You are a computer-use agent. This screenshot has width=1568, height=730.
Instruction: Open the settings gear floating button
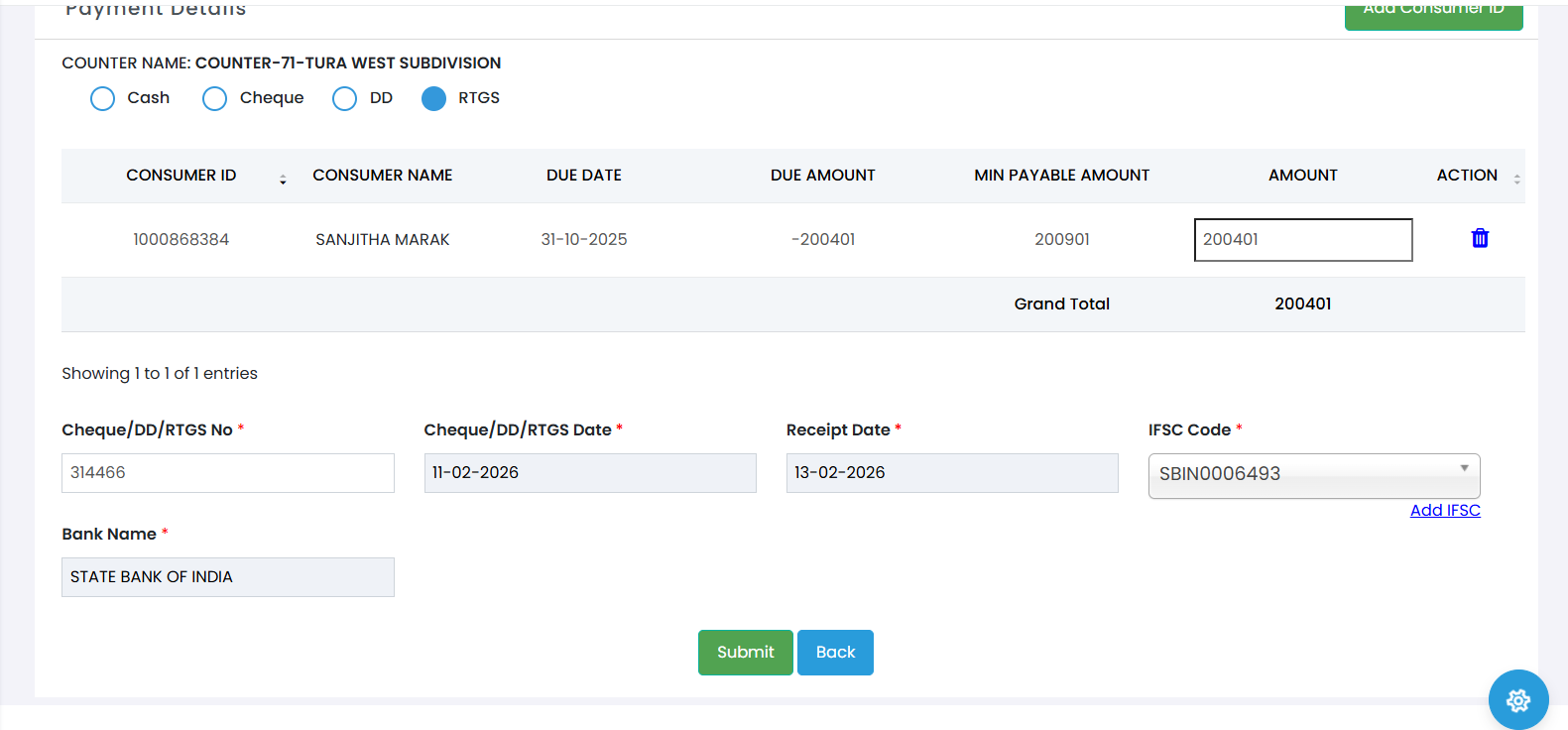[x=1517, y=700]
